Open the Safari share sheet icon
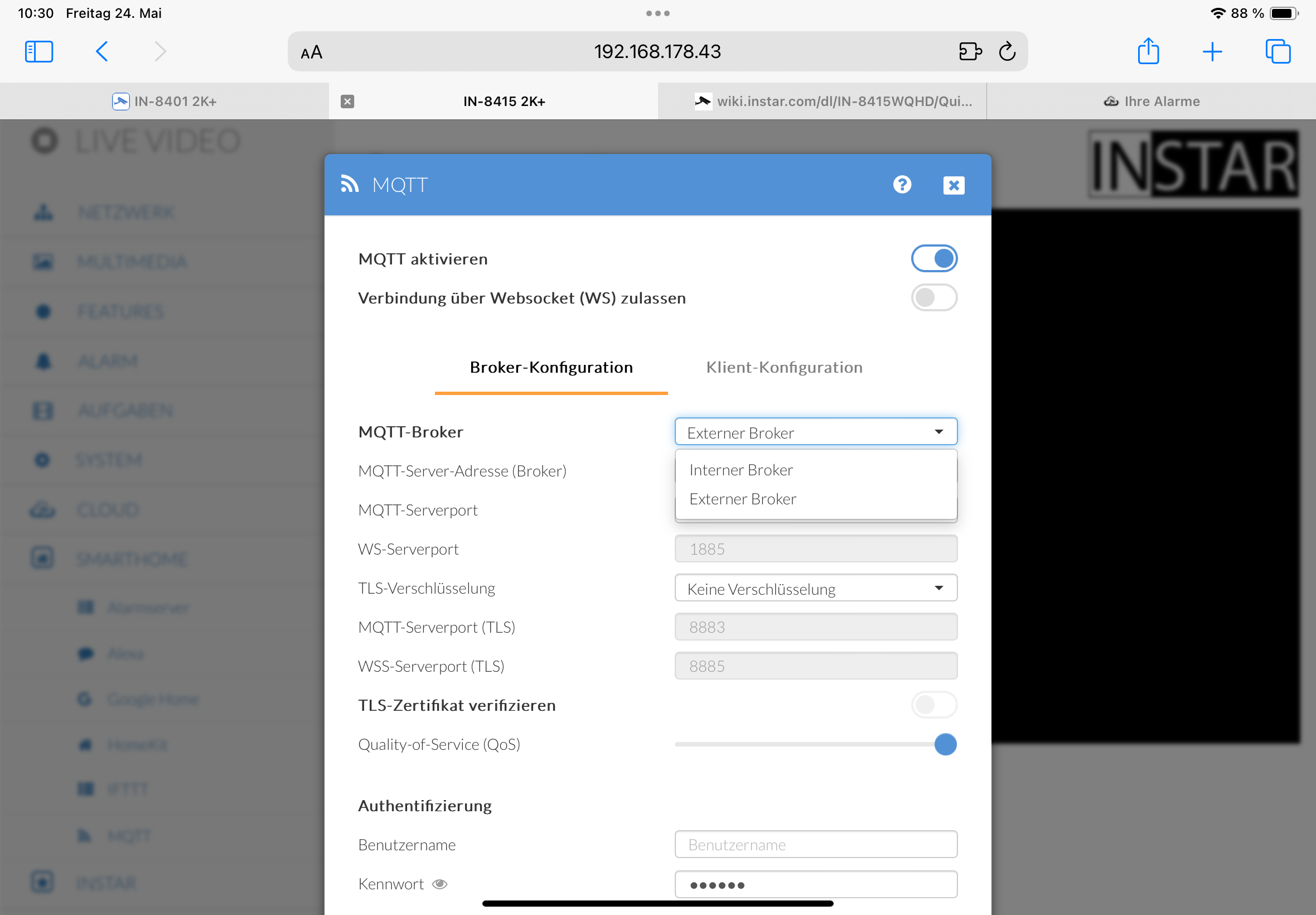Image resolution: width=1316 pixels, height=915 pixels. [x=1148, y=51]
